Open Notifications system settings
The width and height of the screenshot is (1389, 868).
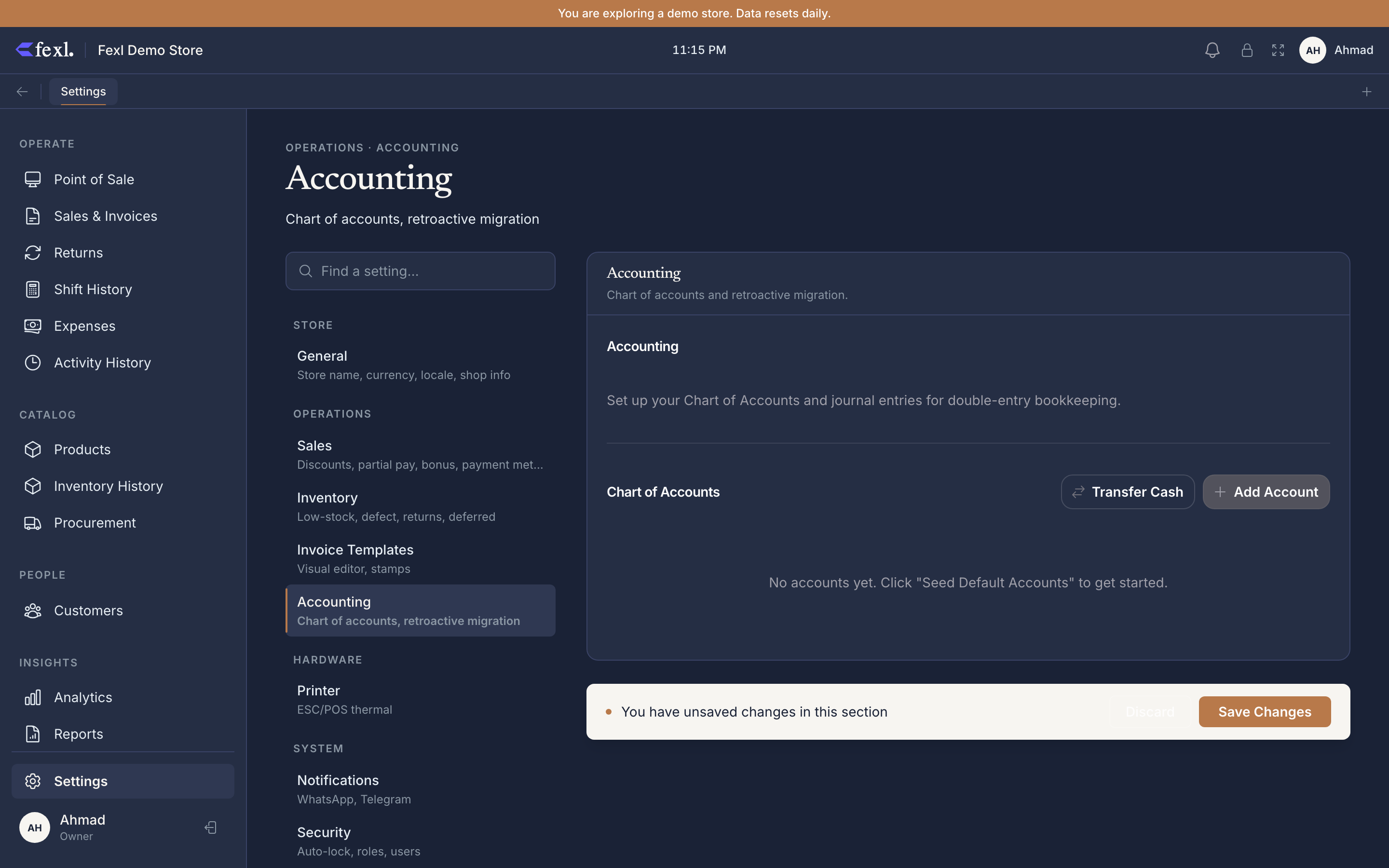420,789
